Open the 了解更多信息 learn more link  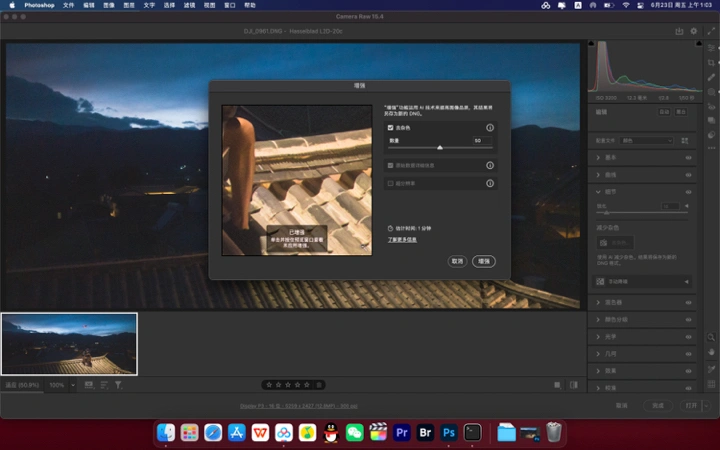click(402, 240)
